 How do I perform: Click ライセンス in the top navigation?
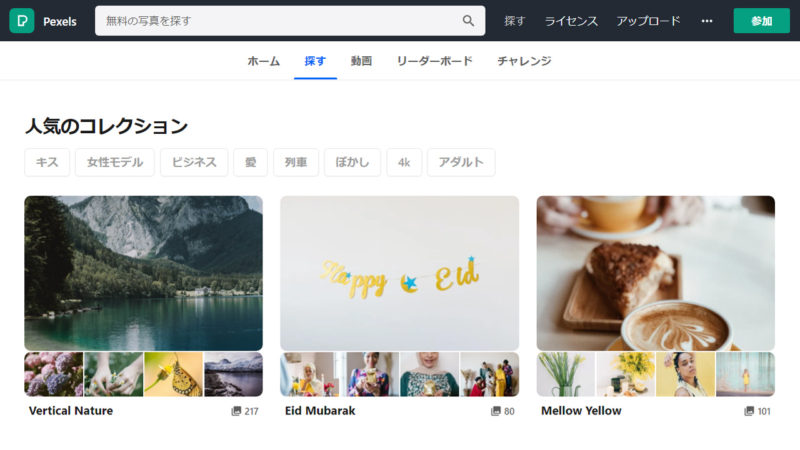[571, 20]
